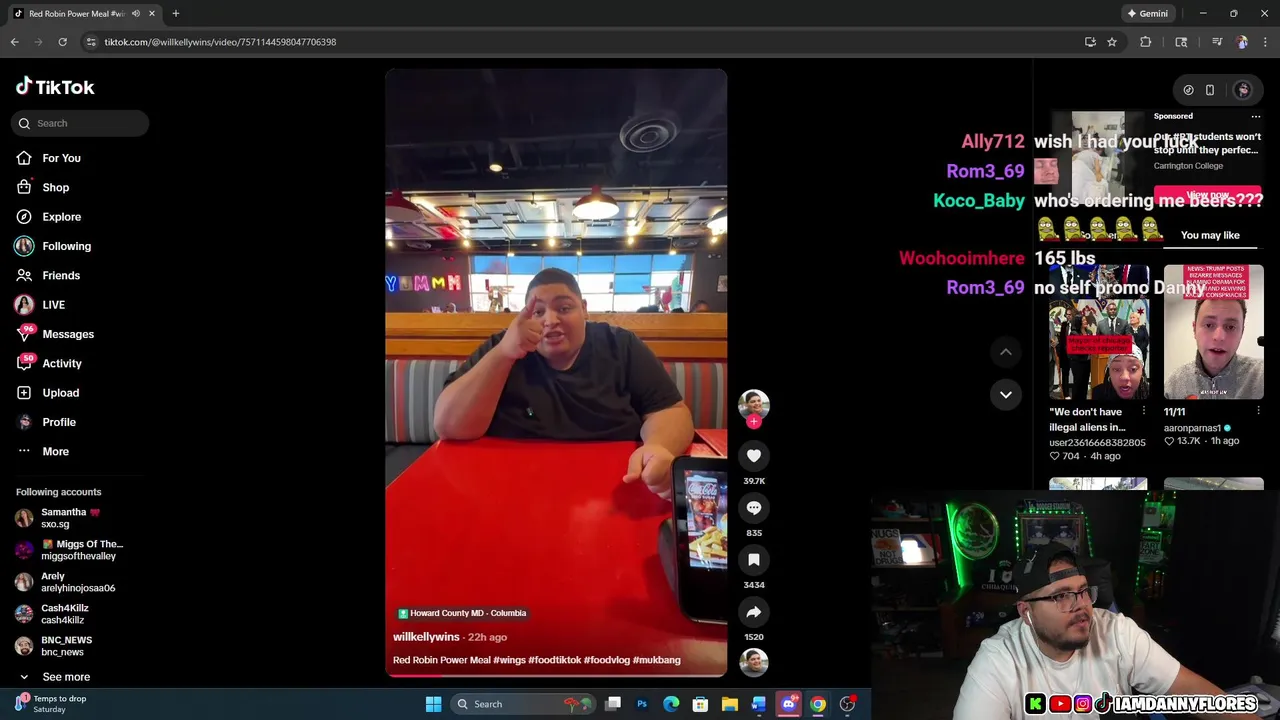This screenshot has height=720, width=1280.
Task: Click the video progress bar at the bottom
Action: click(556, 676)
